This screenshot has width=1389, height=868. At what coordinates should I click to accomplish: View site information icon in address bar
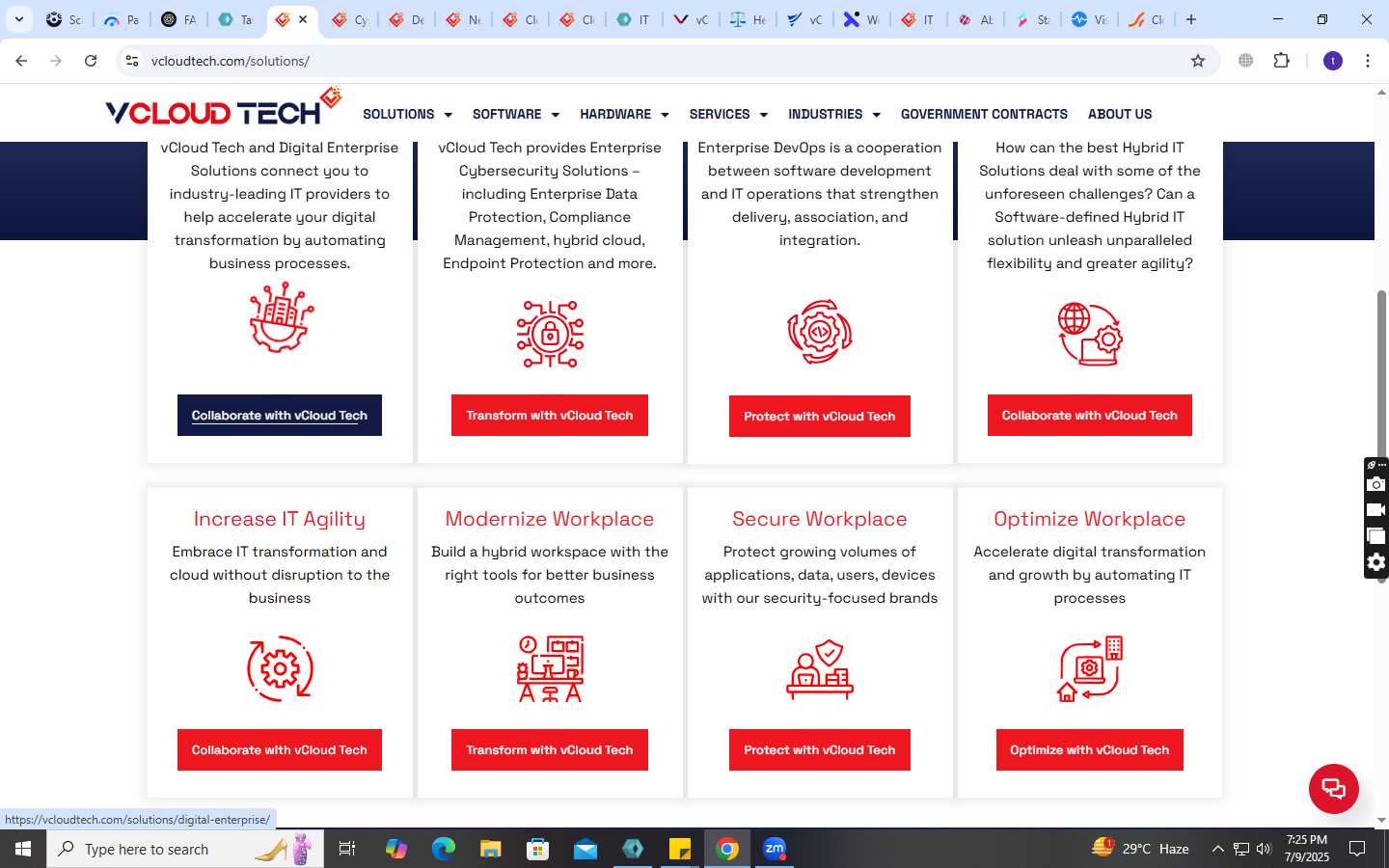coord(132,61)
